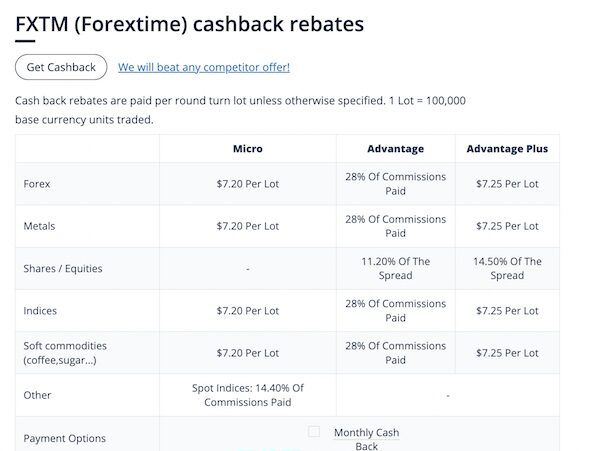Click the Monthly Cash Back underlined label
This screenshot has width=600, height=451.
[x=366, y=439]
